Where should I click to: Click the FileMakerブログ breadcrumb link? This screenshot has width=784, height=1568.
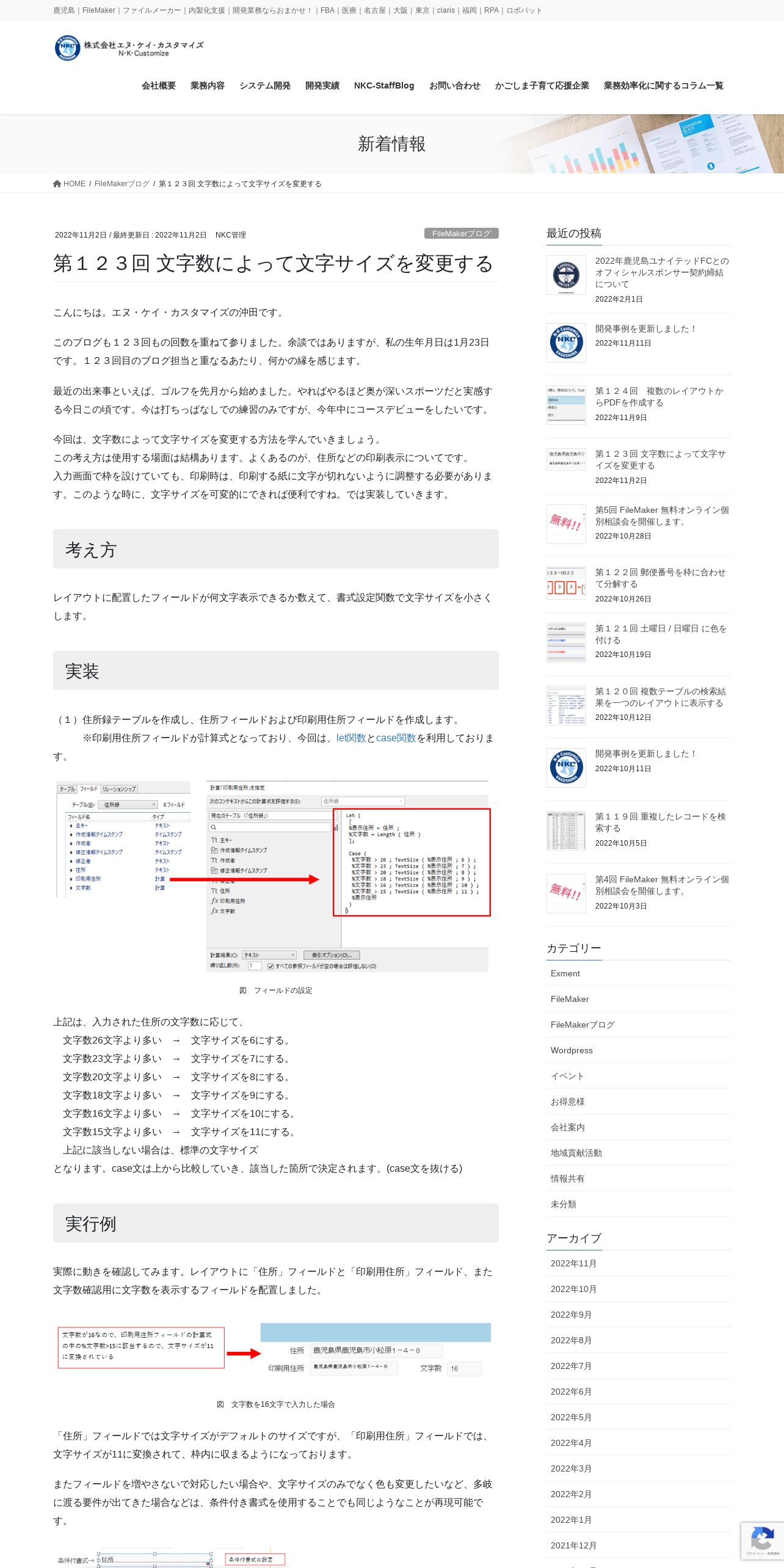click(x=122, y=184)
